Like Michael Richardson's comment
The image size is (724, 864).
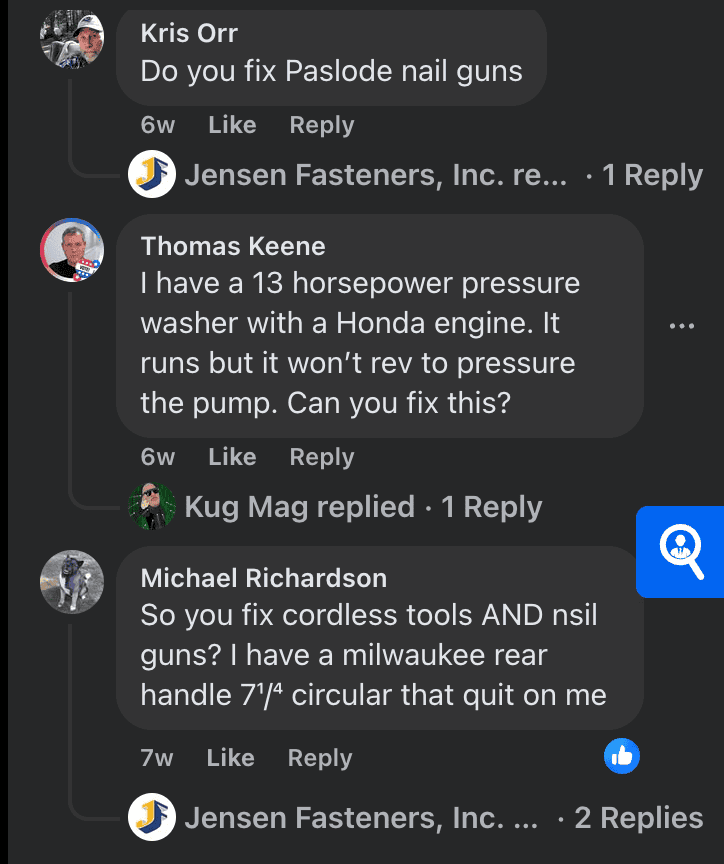[x=230, y=758]
